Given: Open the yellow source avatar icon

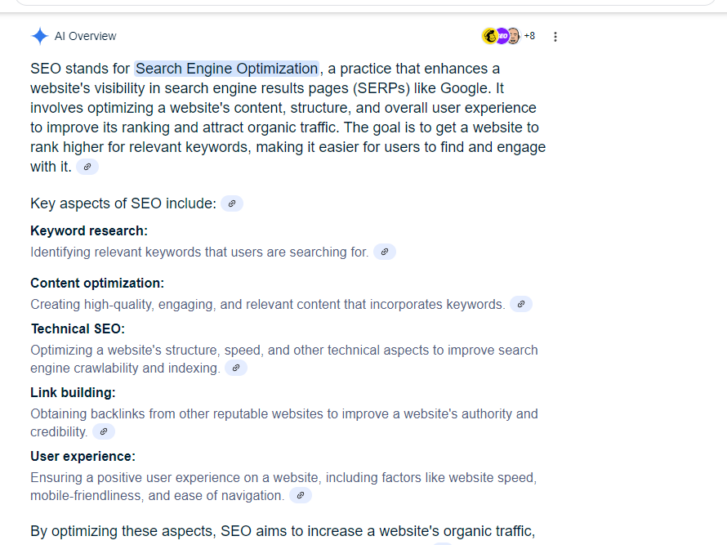Looking at the screenshot, I should (490, 36).
